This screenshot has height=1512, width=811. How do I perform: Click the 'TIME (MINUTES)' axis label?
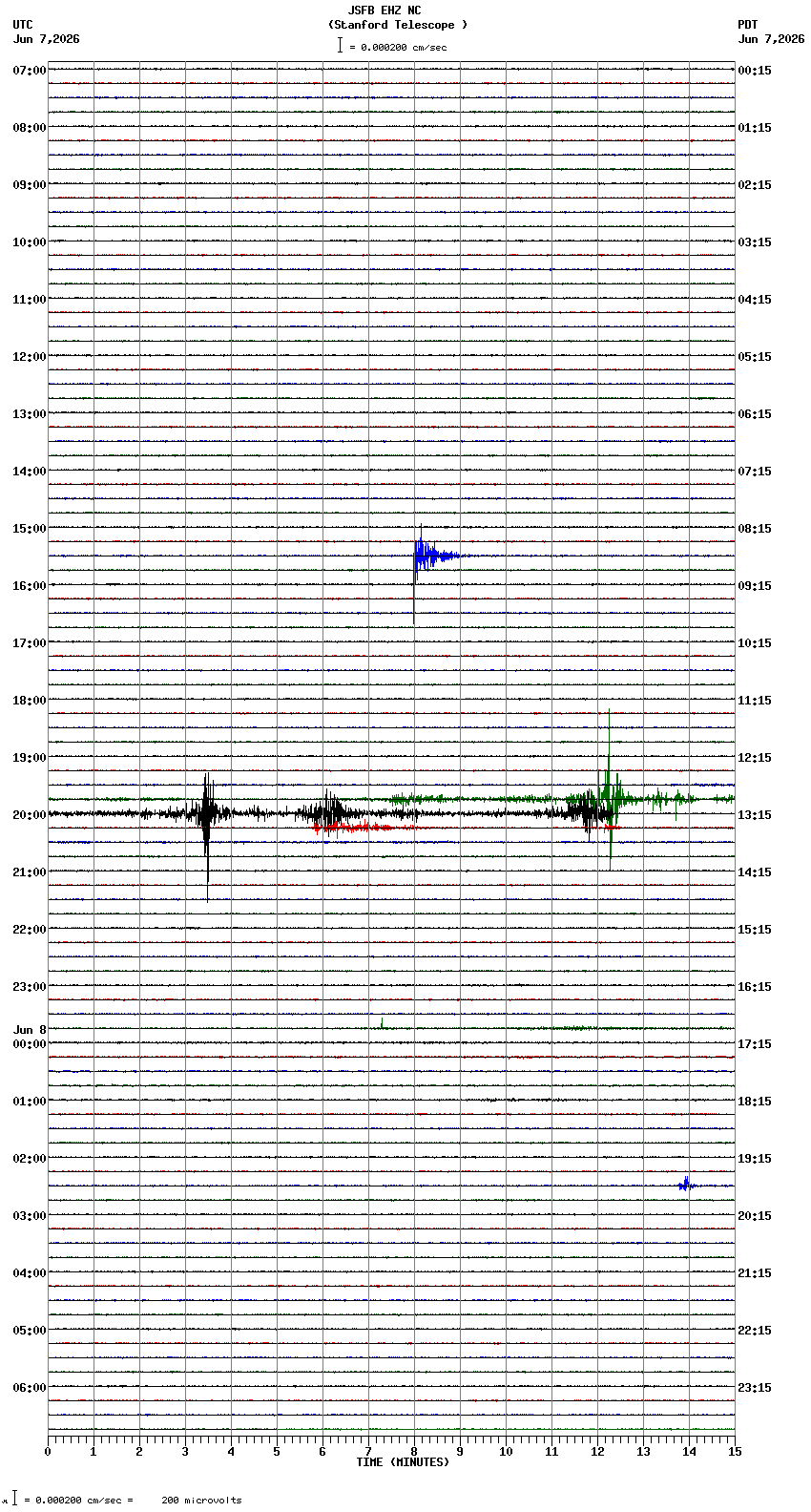(x=403, y=1462)
